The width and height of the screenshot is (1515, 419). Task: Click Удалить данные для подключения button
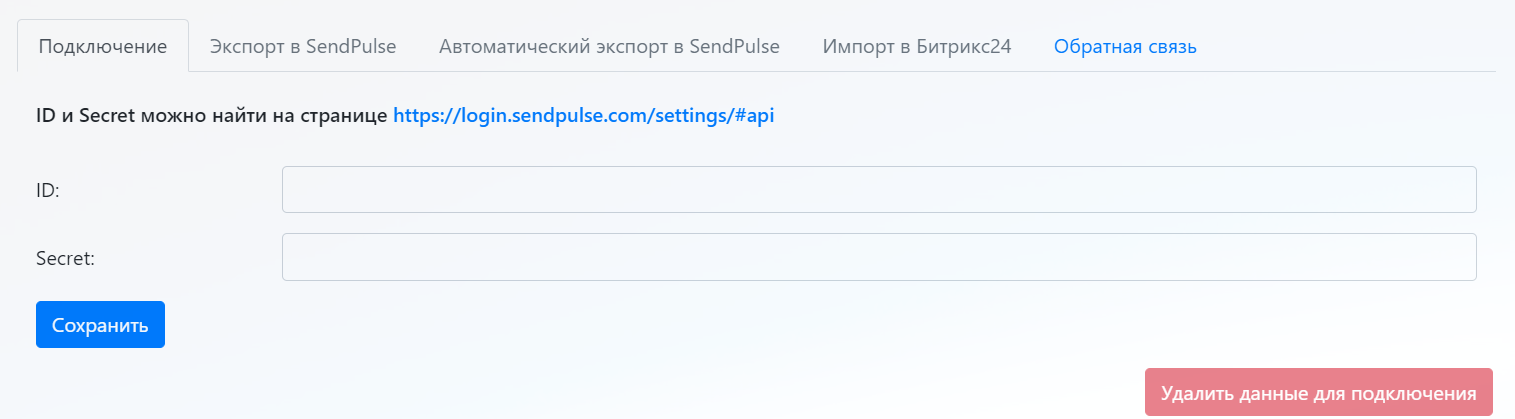(x=1318, y=392)
